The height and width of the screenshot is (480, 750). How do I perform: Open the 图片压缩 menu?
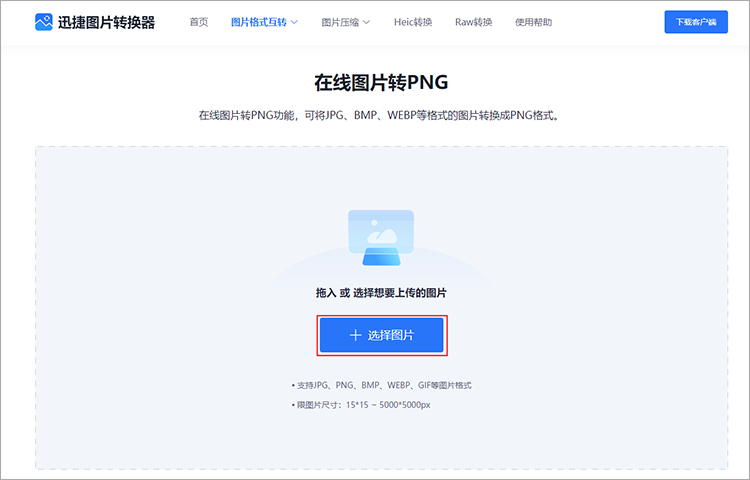[340, 22]
